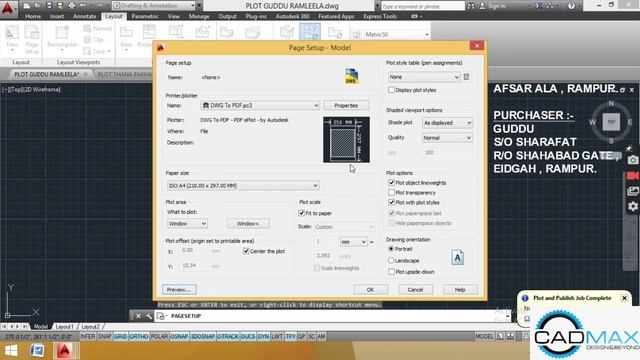Open plot style table editor icon
640x360 pixels.
point(467,77)
